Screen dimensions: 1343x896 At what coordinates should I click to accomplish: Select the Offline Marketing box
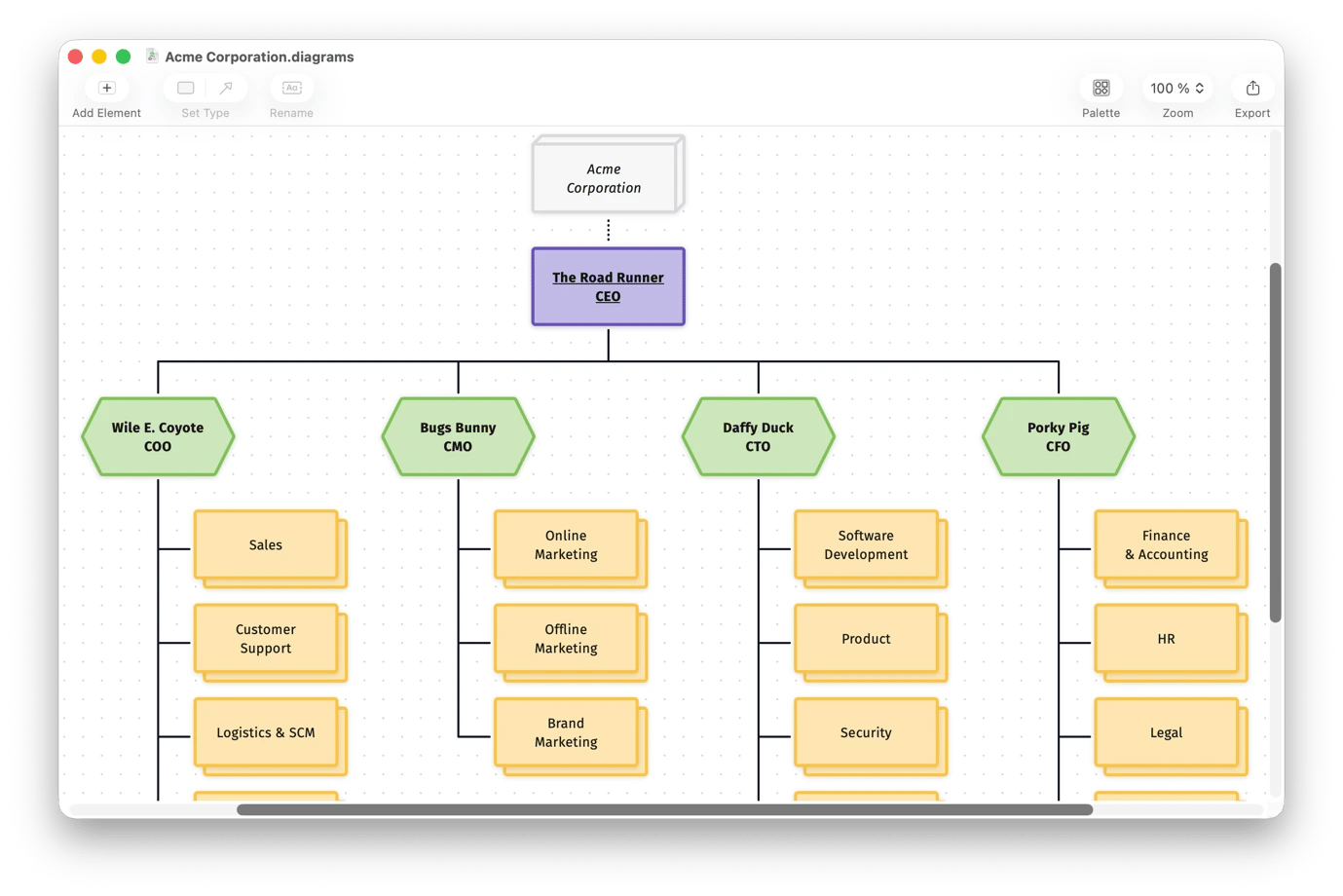point(570,642)
